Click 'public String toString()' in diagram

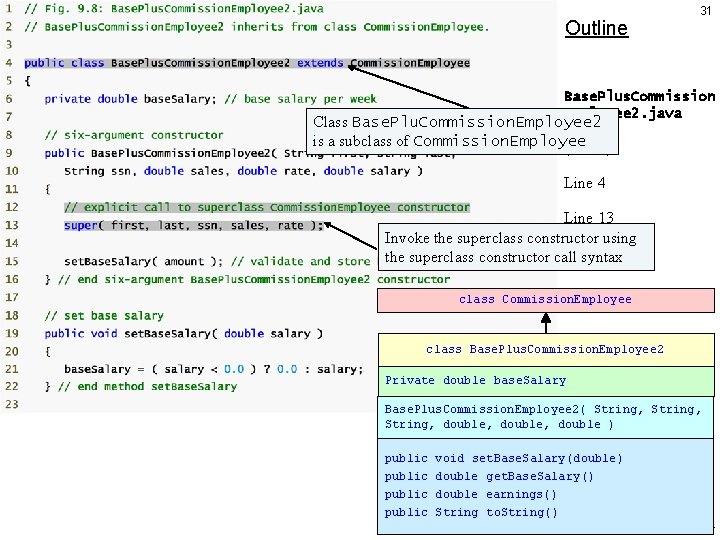471,512
